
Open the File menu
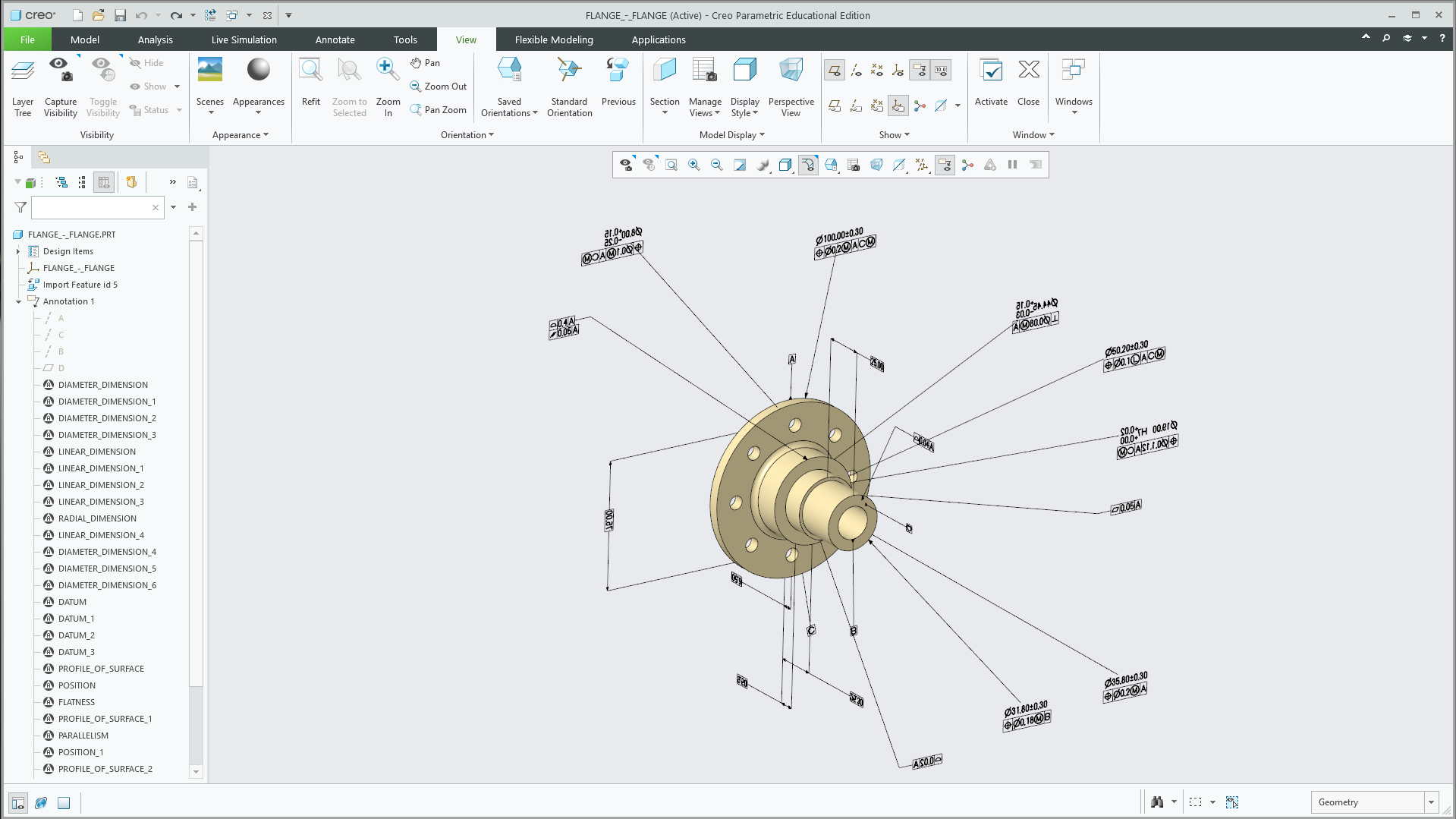pyautogui.click(x=27, y=39)
